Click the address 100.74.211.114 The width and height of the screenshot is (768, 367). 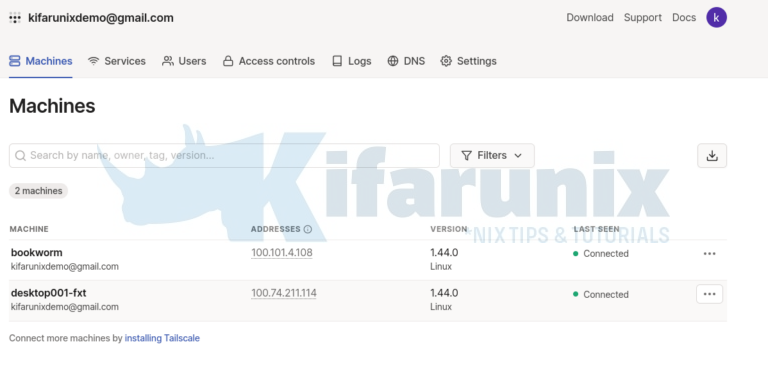click(x=284, y=293)
